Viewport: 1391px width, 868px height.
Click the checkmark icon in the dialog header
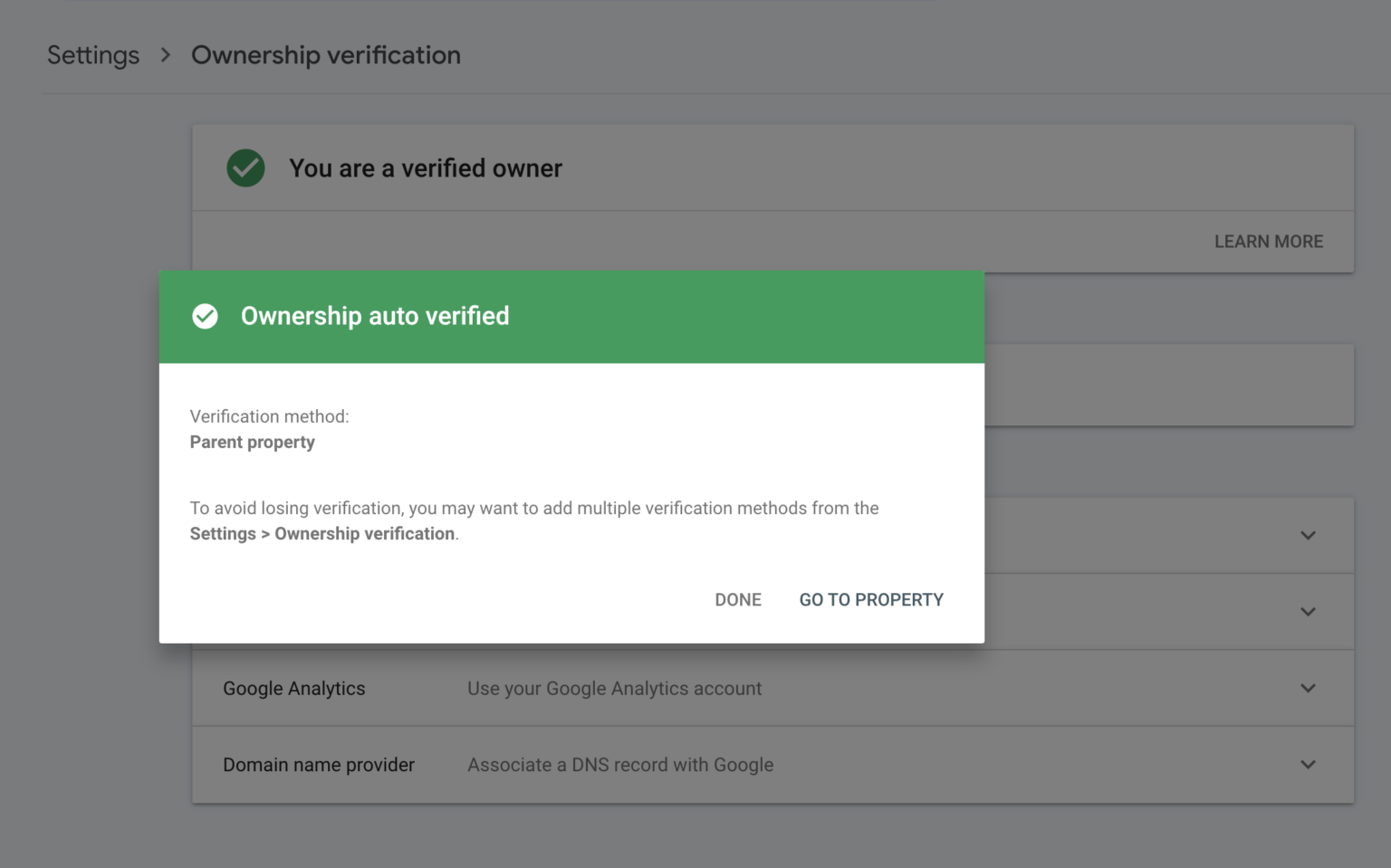pos(205,316)
